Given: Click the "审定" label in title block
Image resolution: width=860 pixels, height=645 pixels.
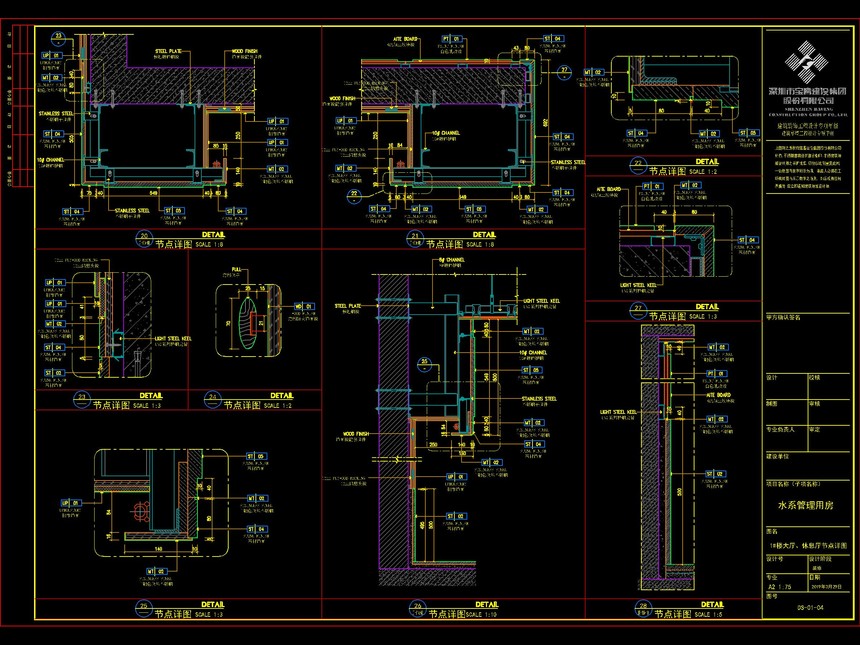Looking at the screenshot, I should point(814,429).
